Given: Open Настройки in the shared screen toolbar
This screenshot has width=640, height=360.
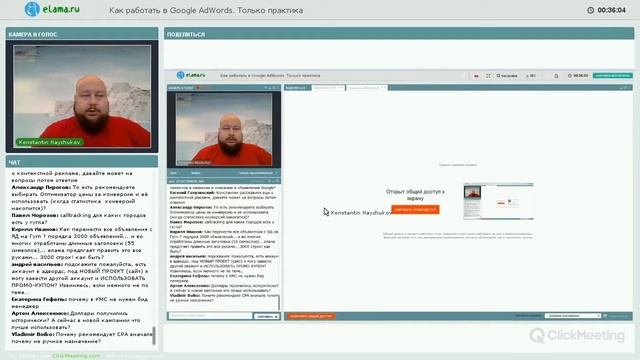Looking at the screenshot, I should pyautogui.click(x=507, y=76).
